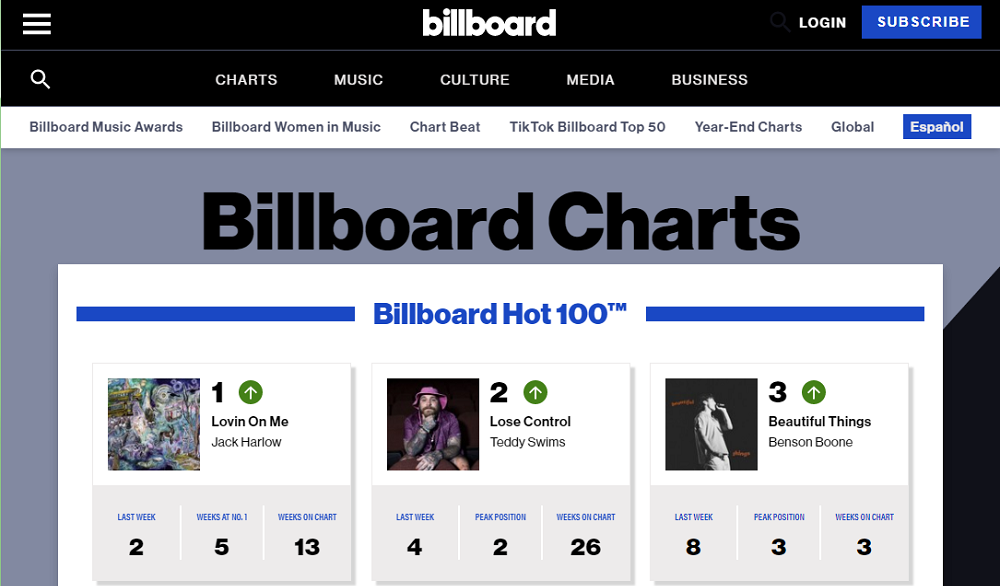Viewport: 1000px width, 586px height.
Task: Click the Login link
Action: (x=822, y=22)
